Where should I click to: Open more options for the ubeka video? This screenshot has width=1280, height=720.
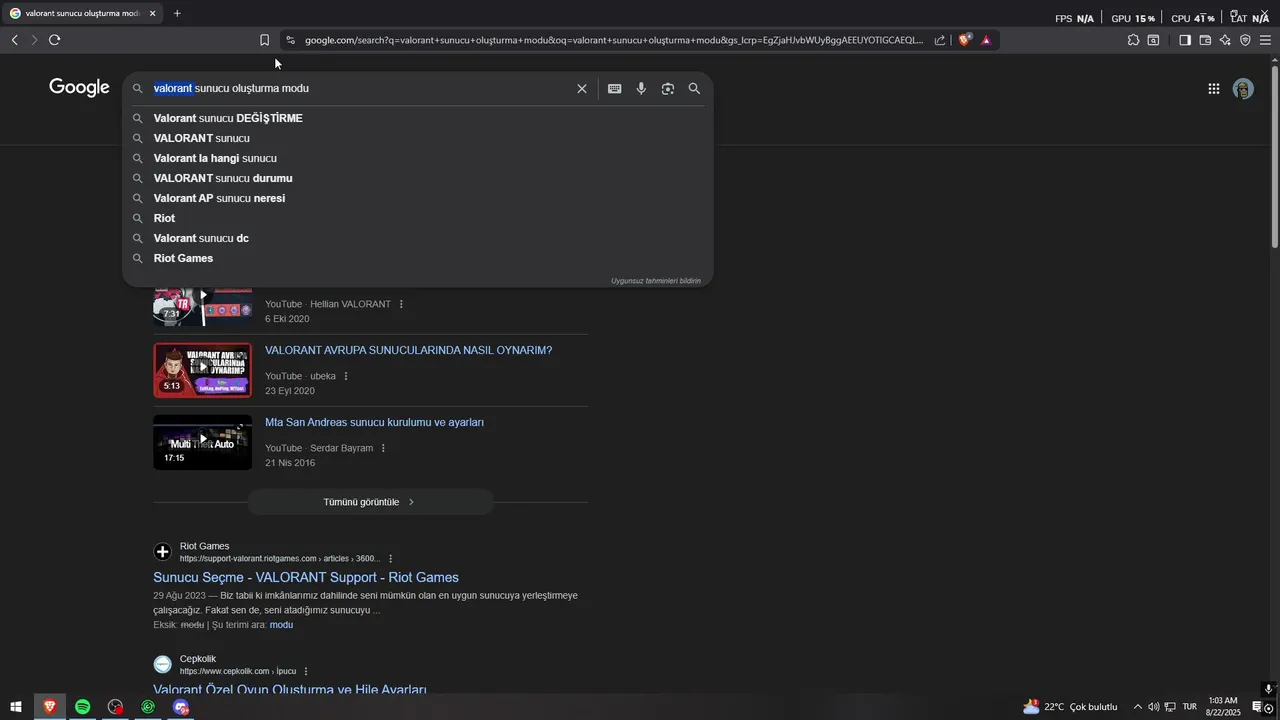[x=346, y=376]
